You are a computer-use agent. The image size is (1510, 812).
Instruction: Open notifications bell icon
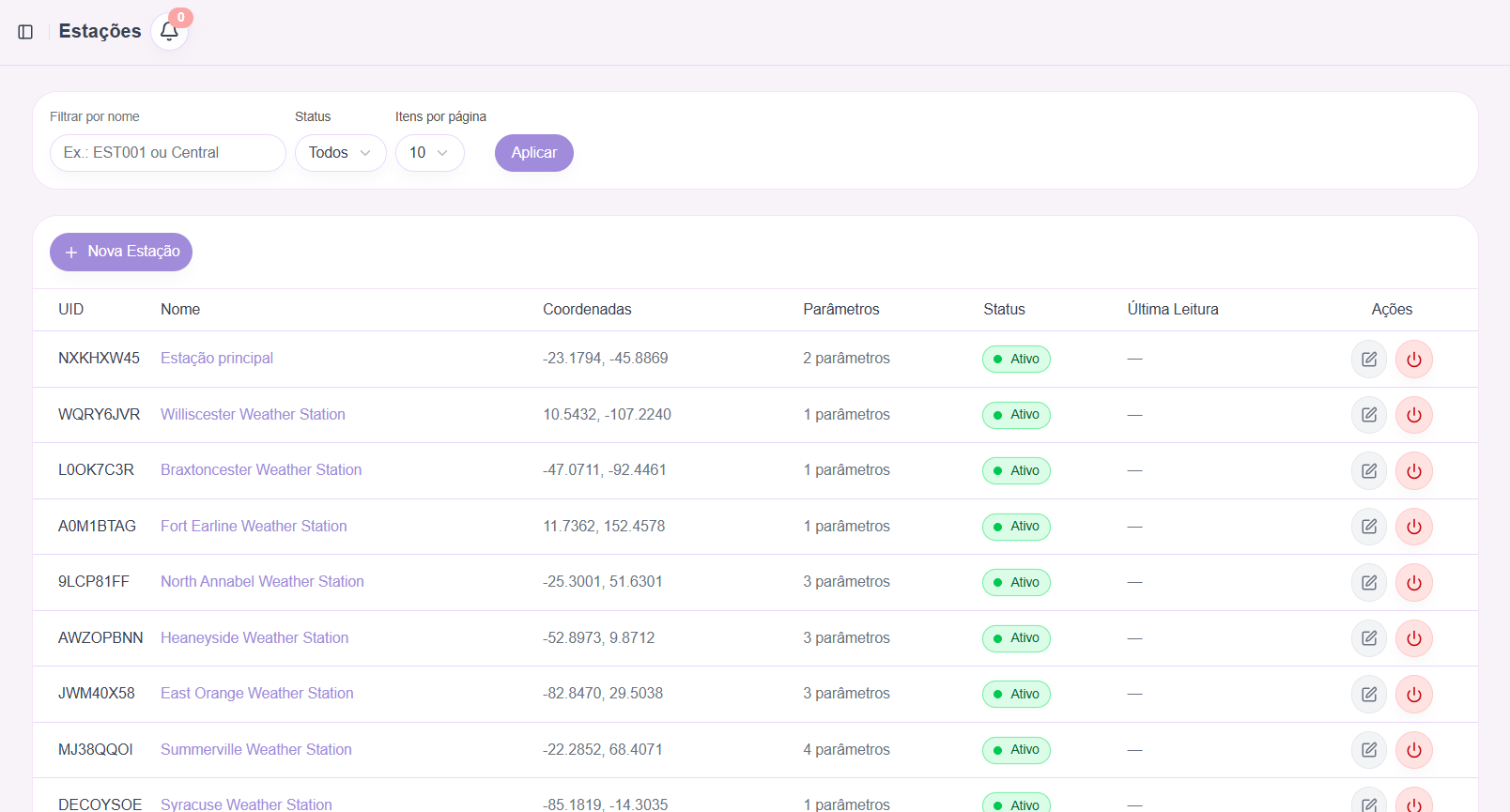pyautogui.click(x=169, y=32)
